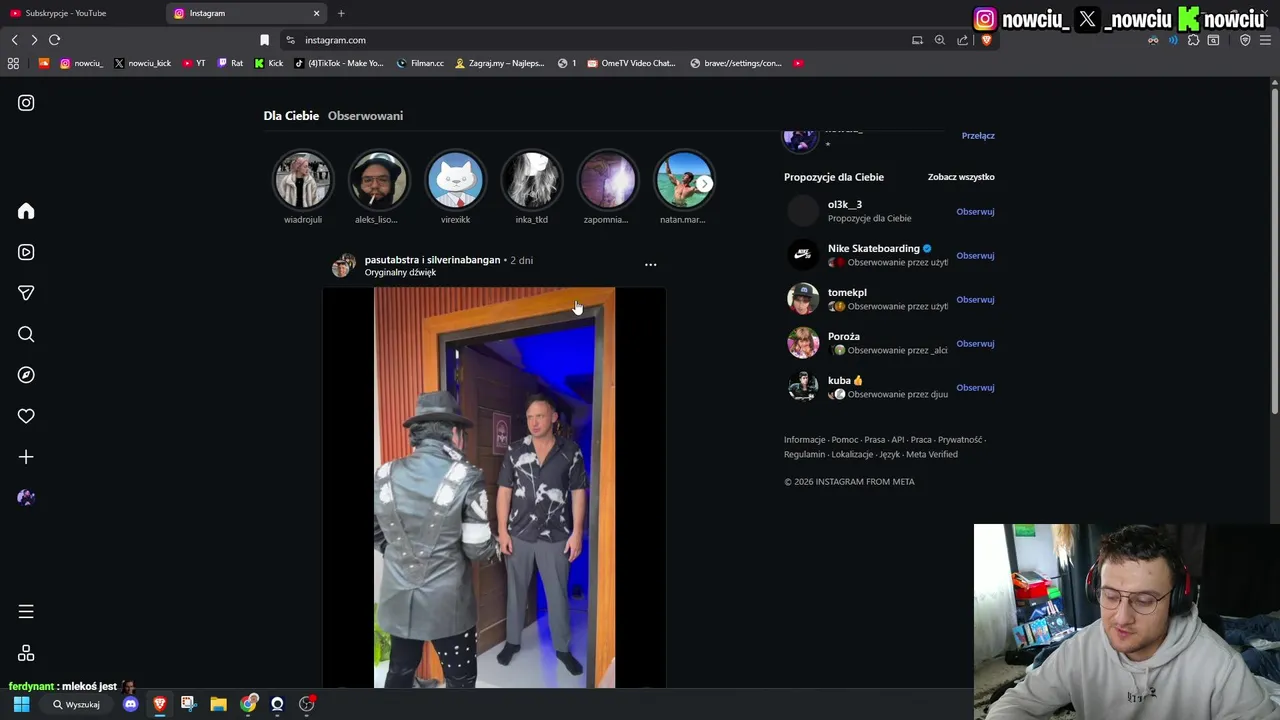Screen dimensions: 1280x720
Task: Open Search magnifier in Instagram sidebar
Action: click(x=26, y=334)
